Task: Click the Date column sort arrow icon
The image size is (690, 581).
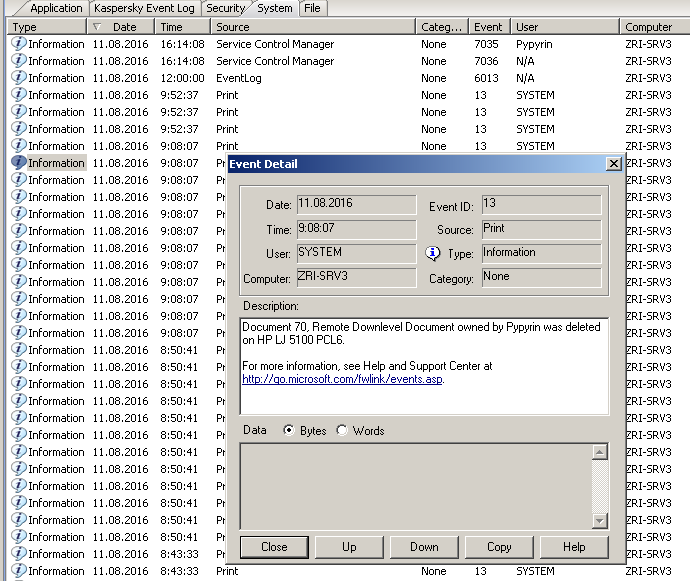Action: [96, 27]
